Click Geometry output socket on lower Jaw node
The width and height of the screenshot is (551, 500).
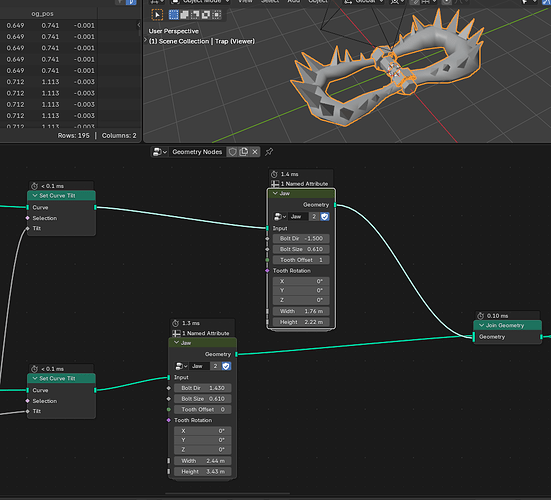236,354
